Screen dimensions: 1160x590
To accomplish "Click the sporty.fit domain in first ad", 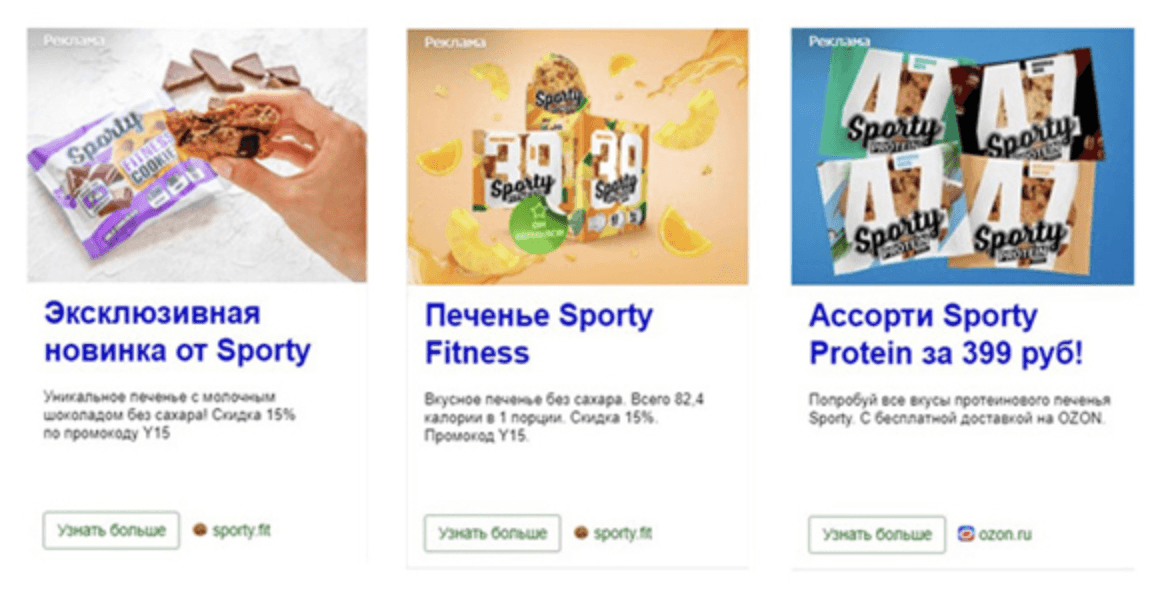I will (x=241, y=531).
